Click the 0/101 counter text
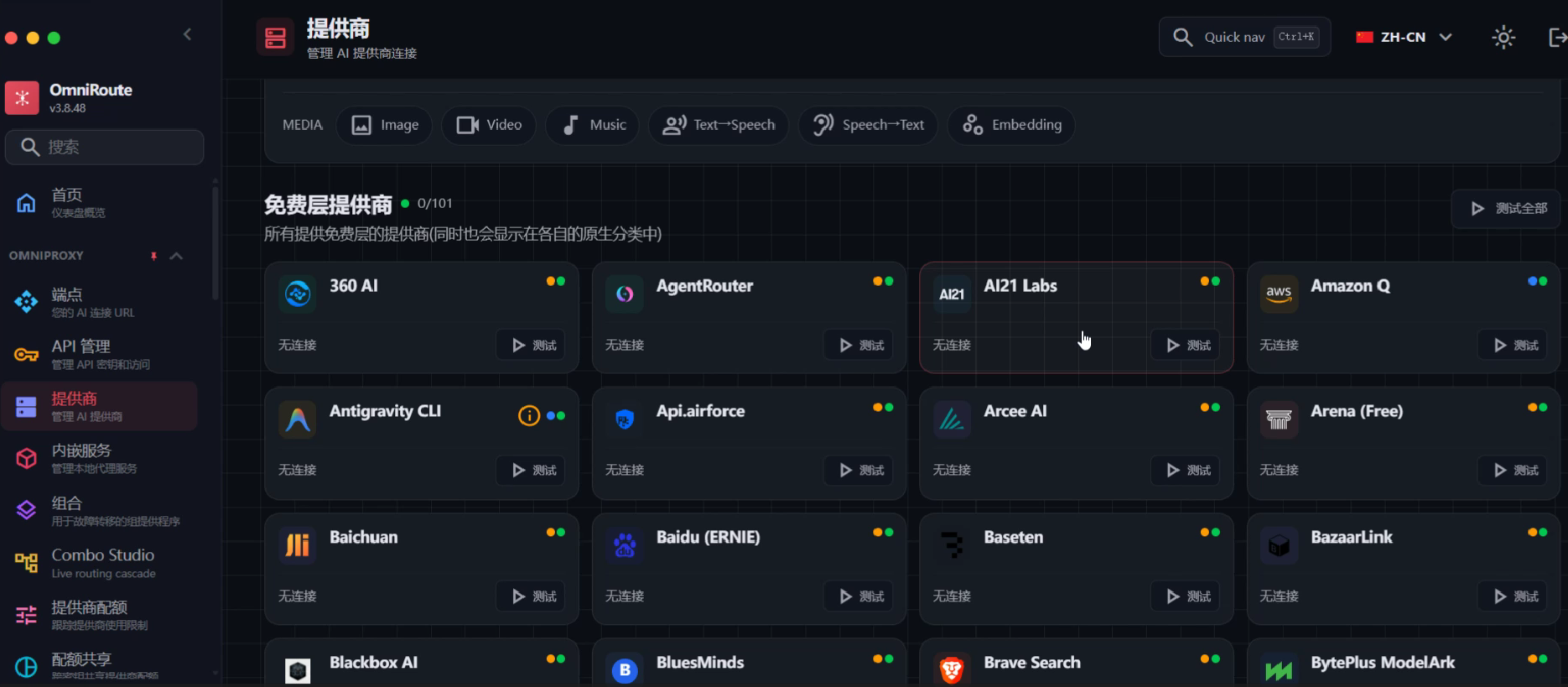 point(434,203)
